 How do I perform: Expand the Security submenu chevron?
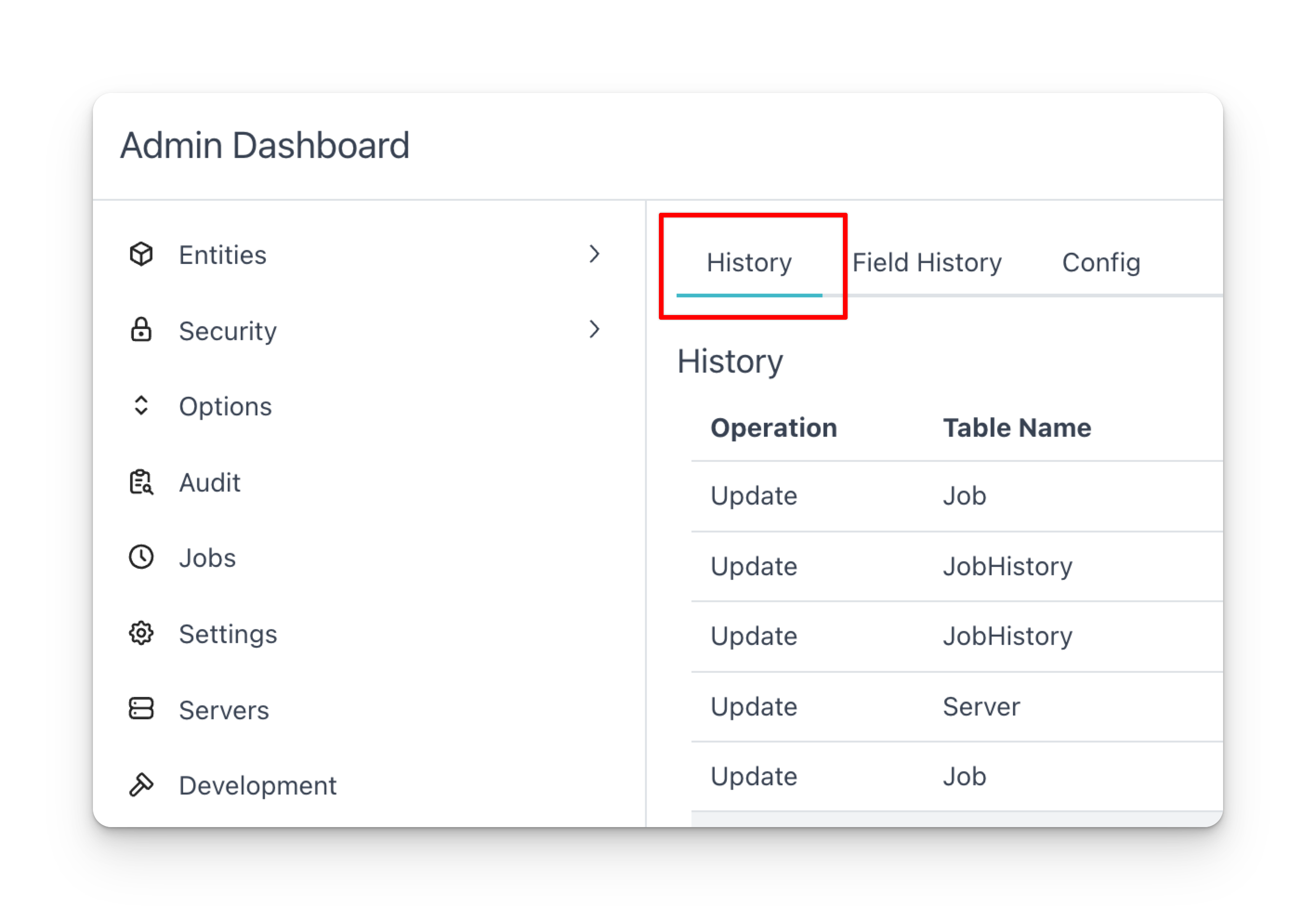[594, 329]
